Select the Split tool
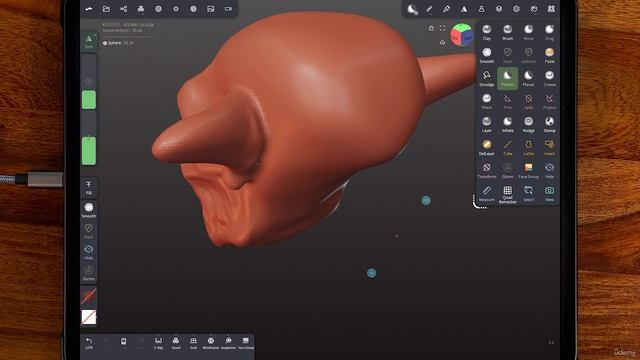This screenshot has height=360, width=640. pos(528,101)
